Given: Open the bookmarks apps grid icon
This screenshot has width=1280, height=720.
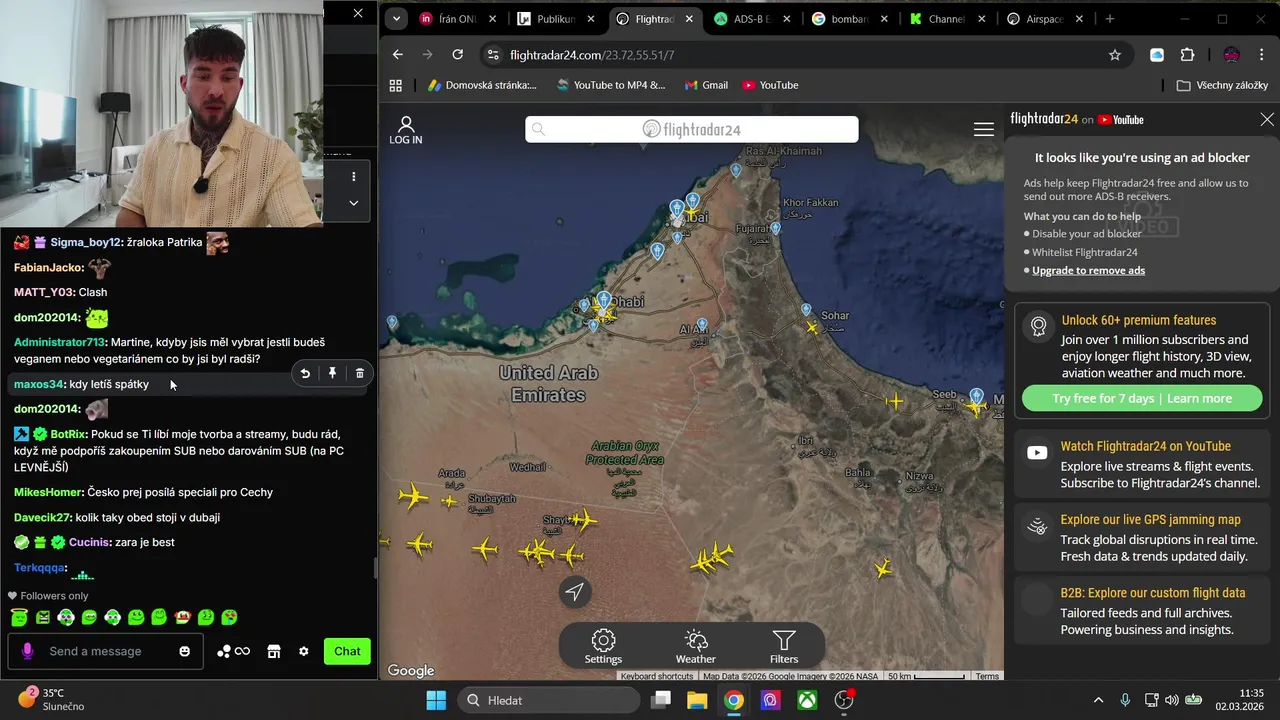Looking at the screenshot, I should click(x=396, y=85).
